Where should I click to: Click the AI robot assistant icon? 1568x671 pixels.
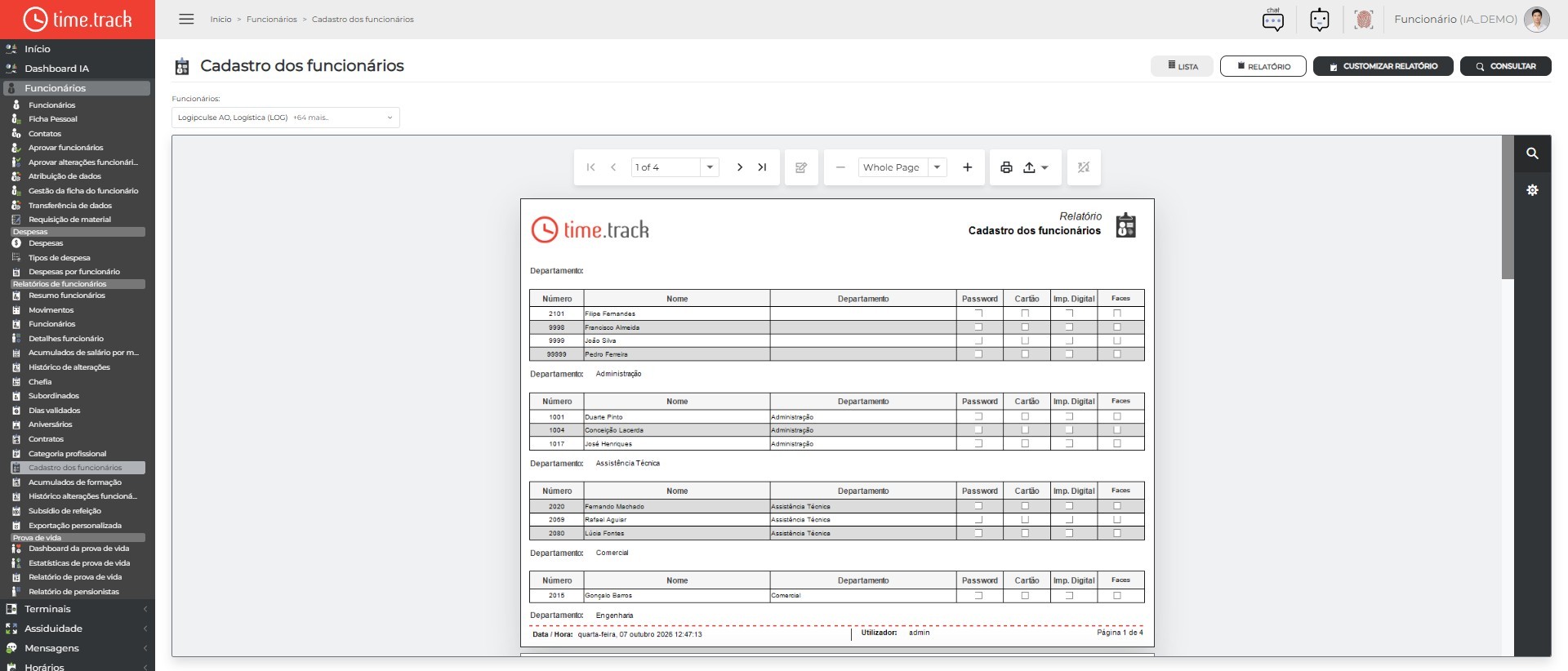tap(1319, 20)
